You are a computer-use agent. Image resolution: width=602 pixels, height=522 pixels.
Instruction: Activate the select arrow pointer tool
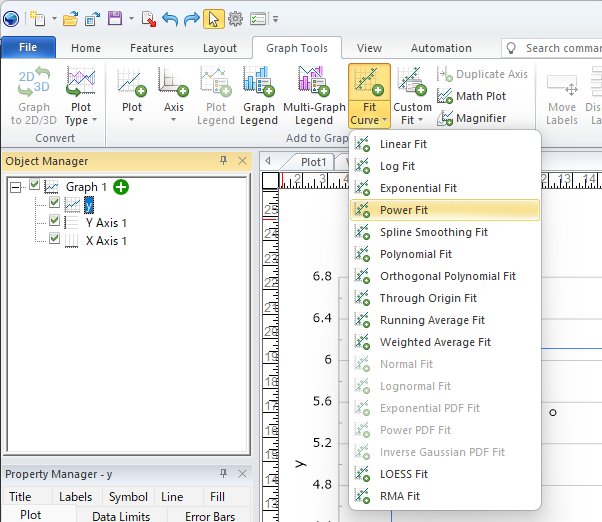tap(214, 18)
